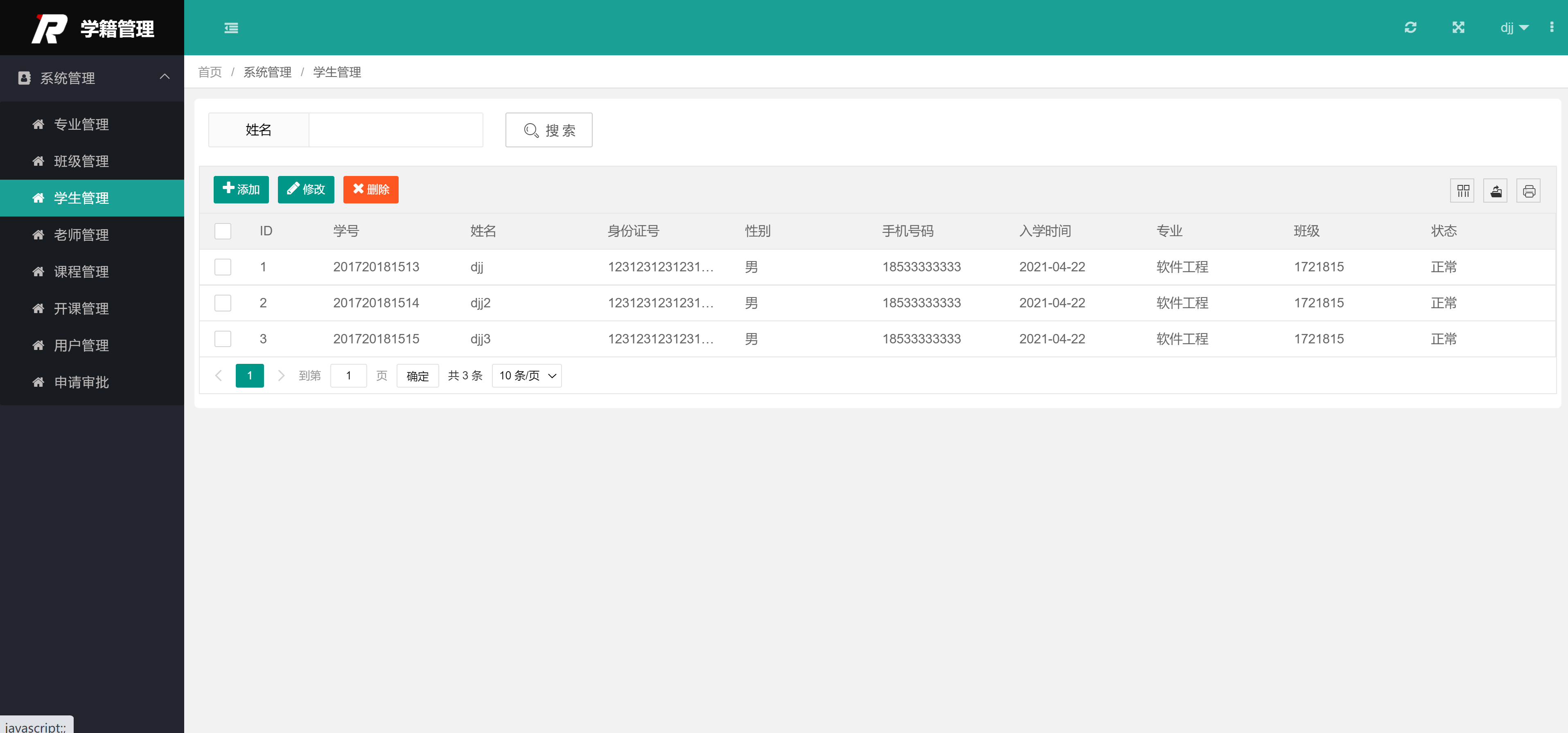This screenshot has height=733, width=1568.
Task: Click inside the 姓名 search input field
Action: 396,130
